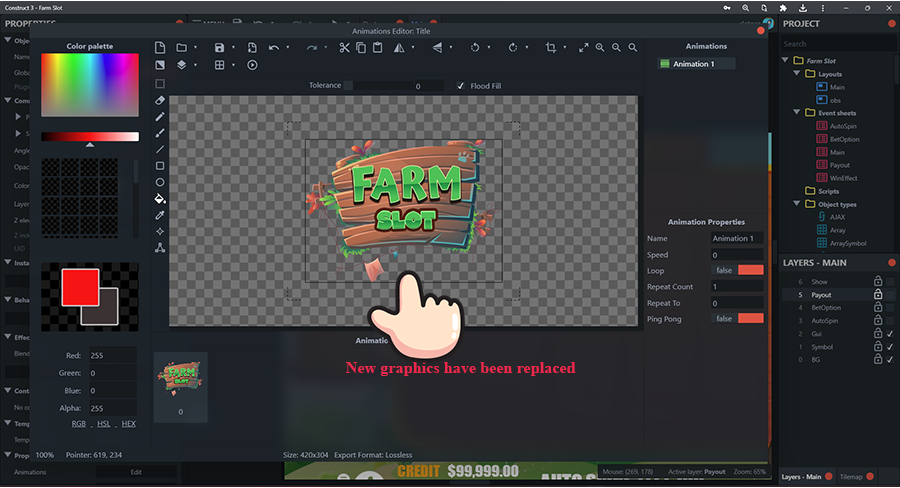Select the Fill bucket tool
This screenshot has width=900, height=488.
click(160, 199)
